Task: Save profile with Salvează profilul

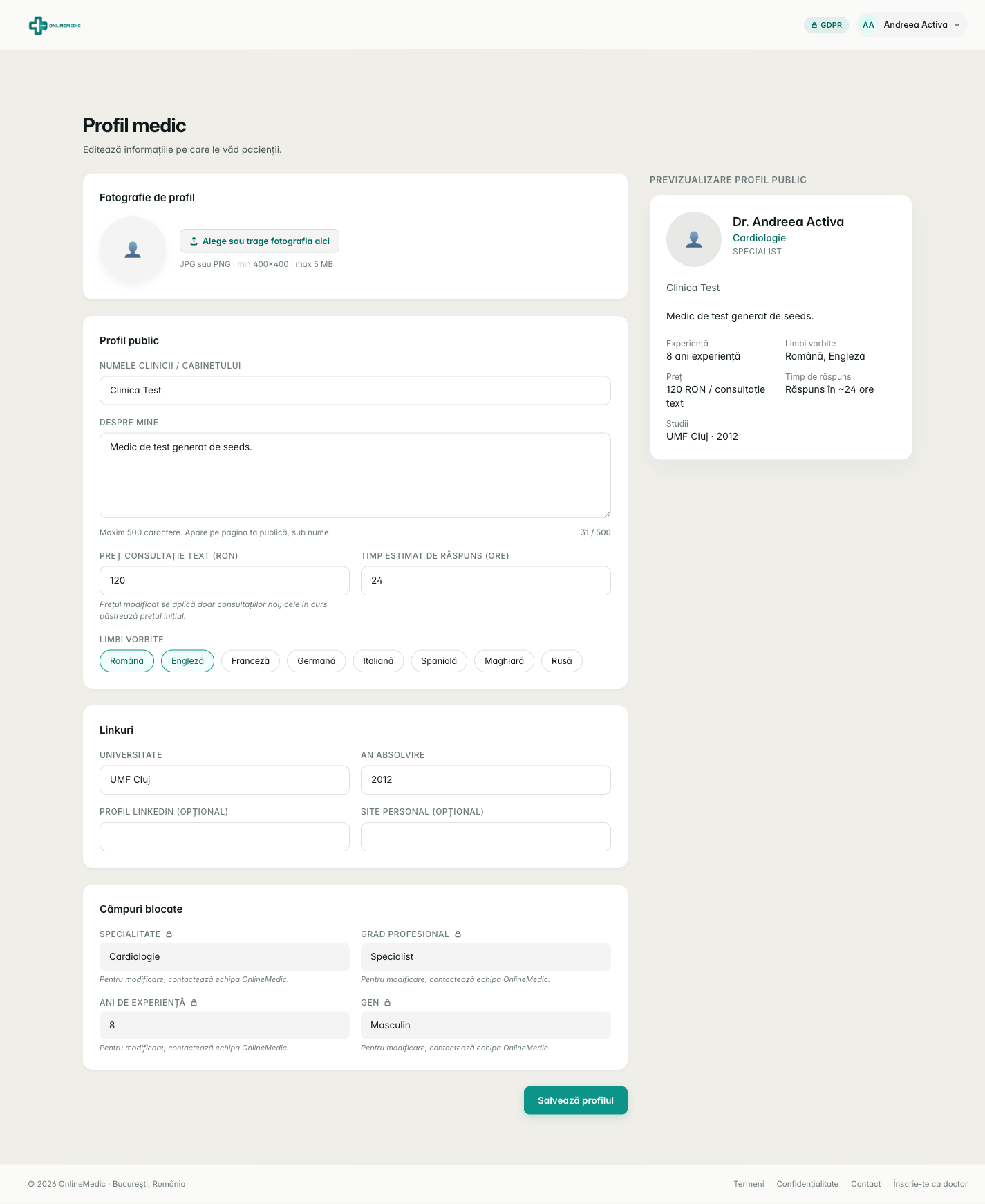Action: click(576, 1100)
